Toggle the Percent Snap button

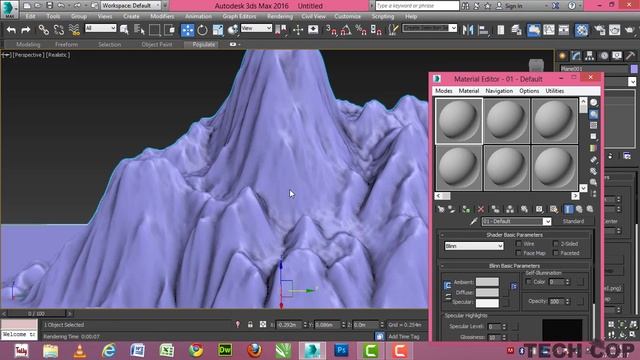361,30
